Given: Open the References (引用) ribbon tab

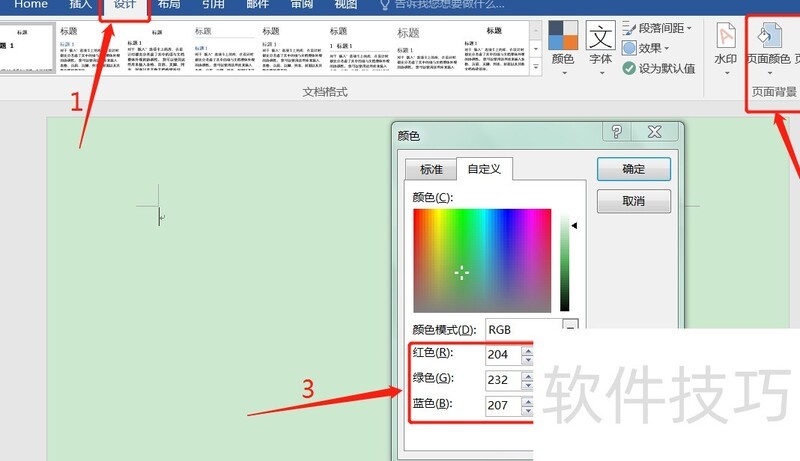Looking at the screenshot, I should click(x=213, y=5).
